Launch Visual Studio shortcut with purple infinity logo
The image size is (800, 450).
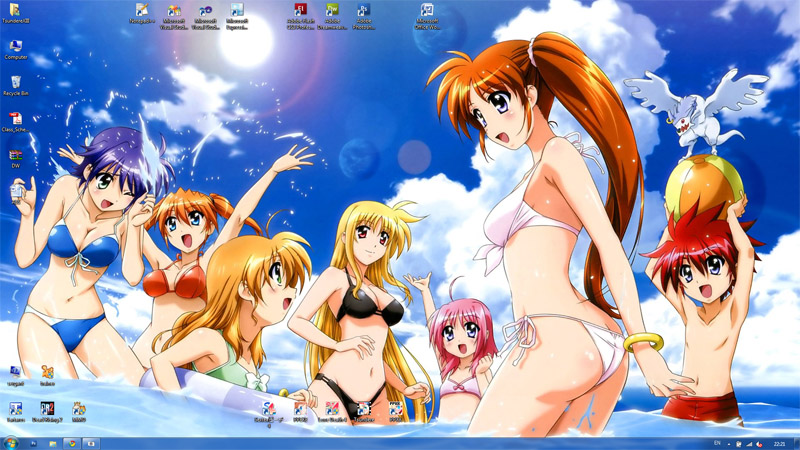[x=206, y=16]
